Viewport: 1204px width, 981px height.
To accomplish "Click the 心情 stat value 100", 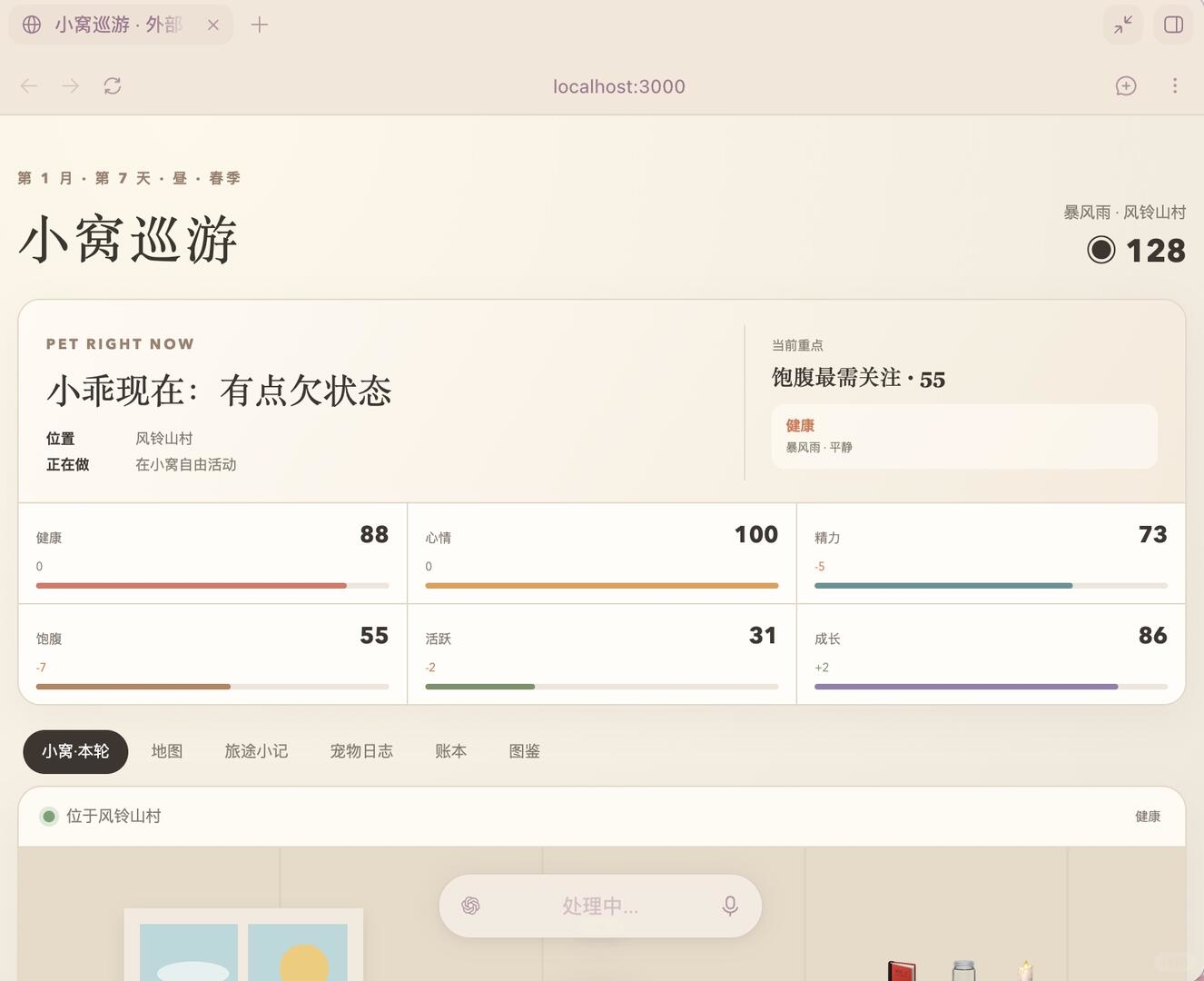I will [756, 534].
